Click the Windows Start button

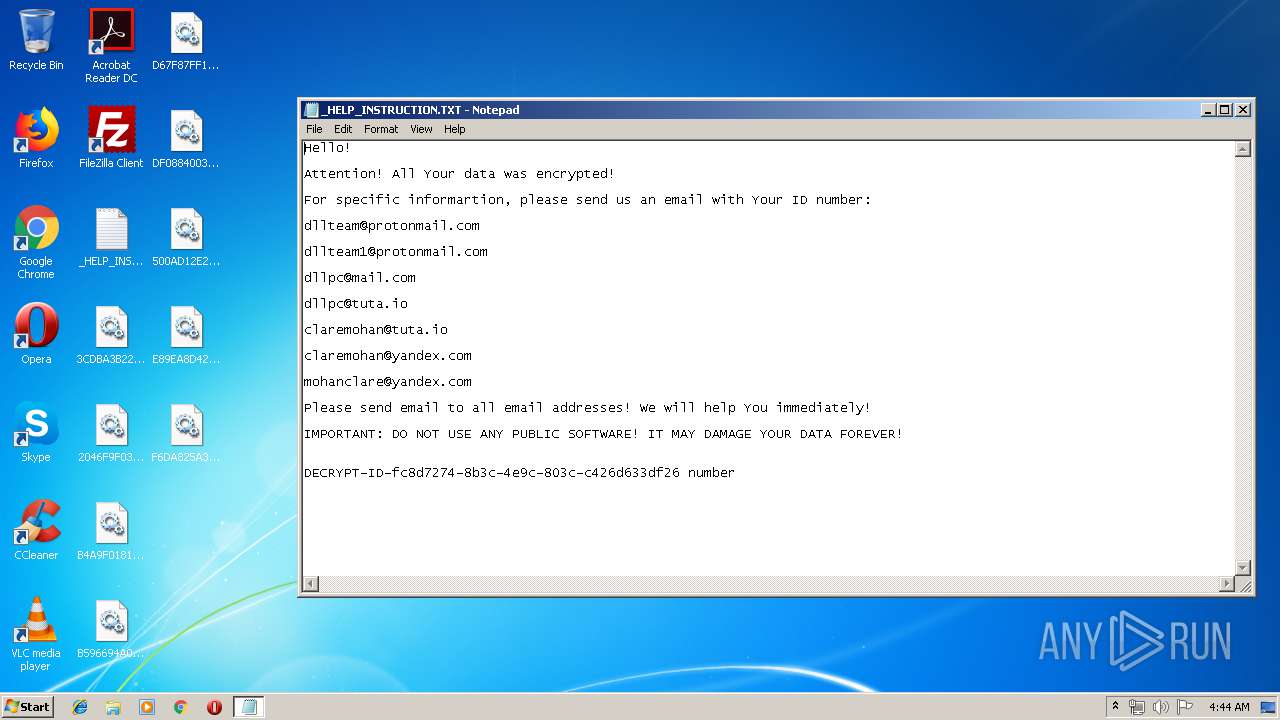pyautogui.click(x=27, y=707)
